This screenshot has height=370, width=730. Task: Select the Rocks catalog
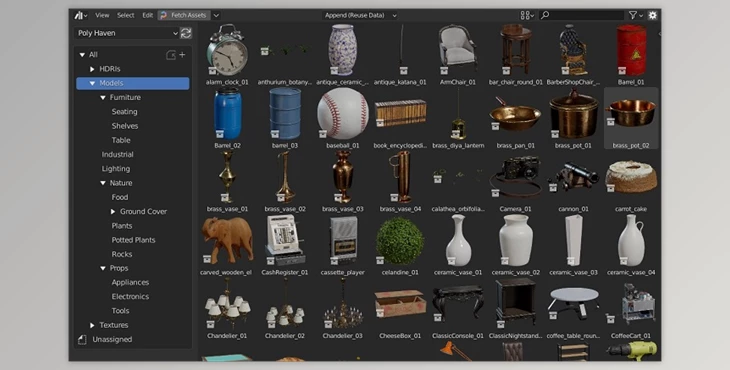tap(122, 254)
